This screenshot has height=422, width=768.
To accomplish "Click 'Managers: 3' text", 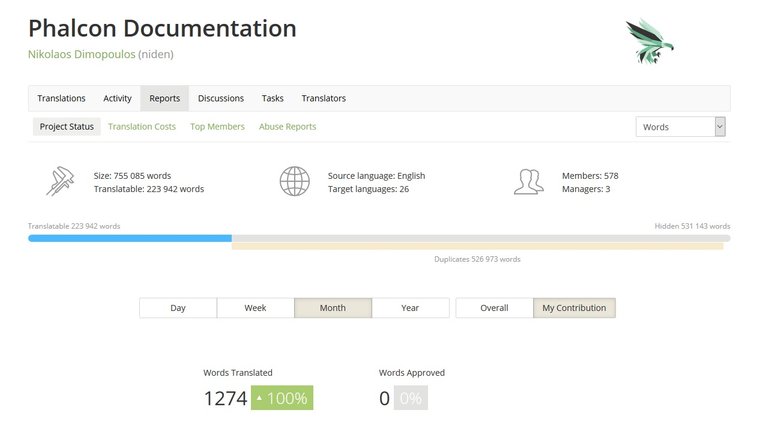I will click(x=586, y=189).
